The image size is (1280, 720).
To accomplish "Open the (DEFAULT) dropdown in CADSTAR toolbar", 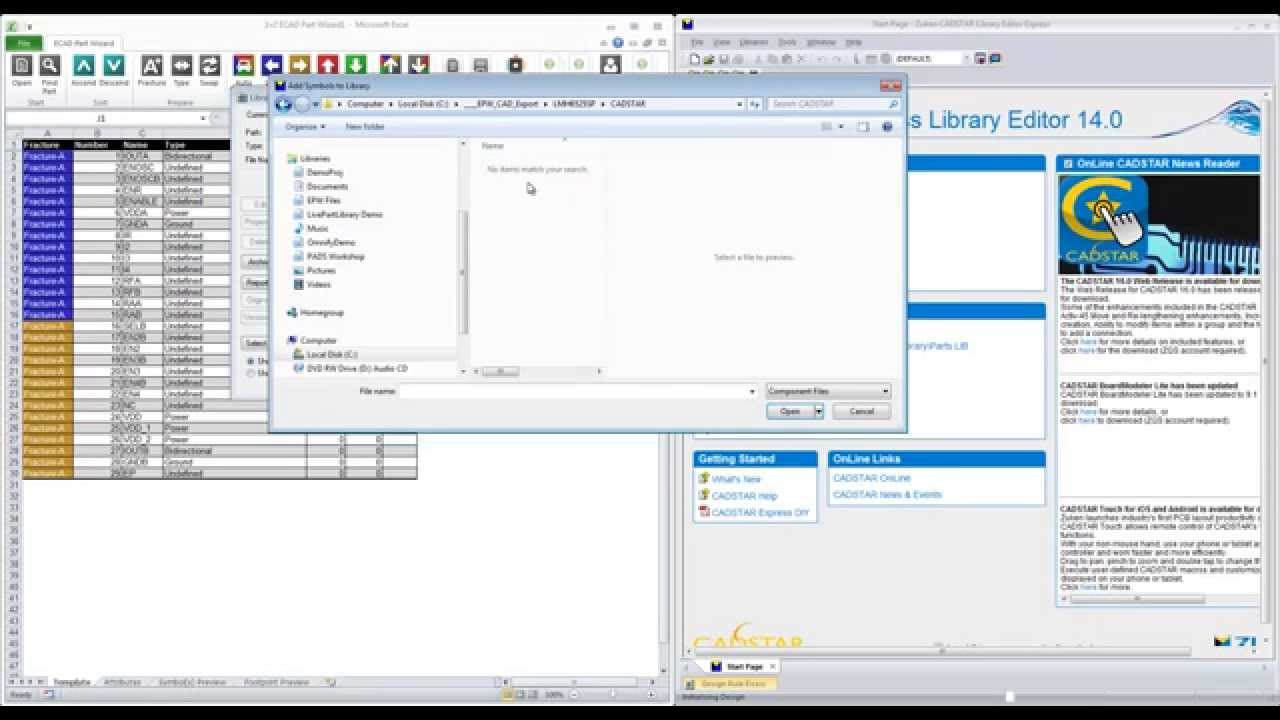I will pyautogui.click(x=966, y=59).
